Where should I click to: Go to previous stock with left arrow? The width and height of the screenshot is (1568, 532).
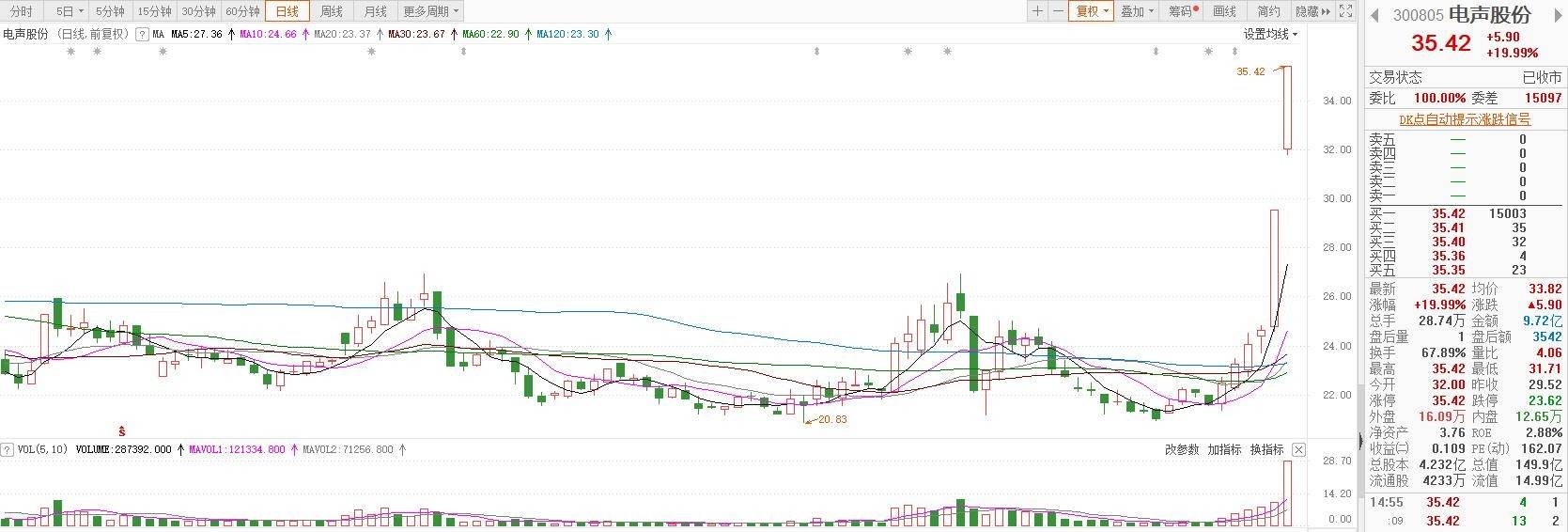[x=1374, y=16]
